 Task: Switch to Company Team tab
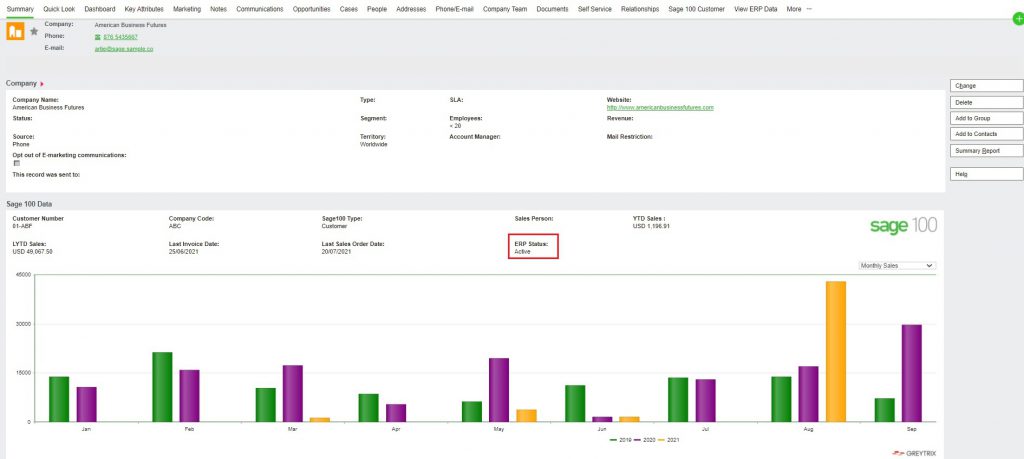click(x=505, y=9)
